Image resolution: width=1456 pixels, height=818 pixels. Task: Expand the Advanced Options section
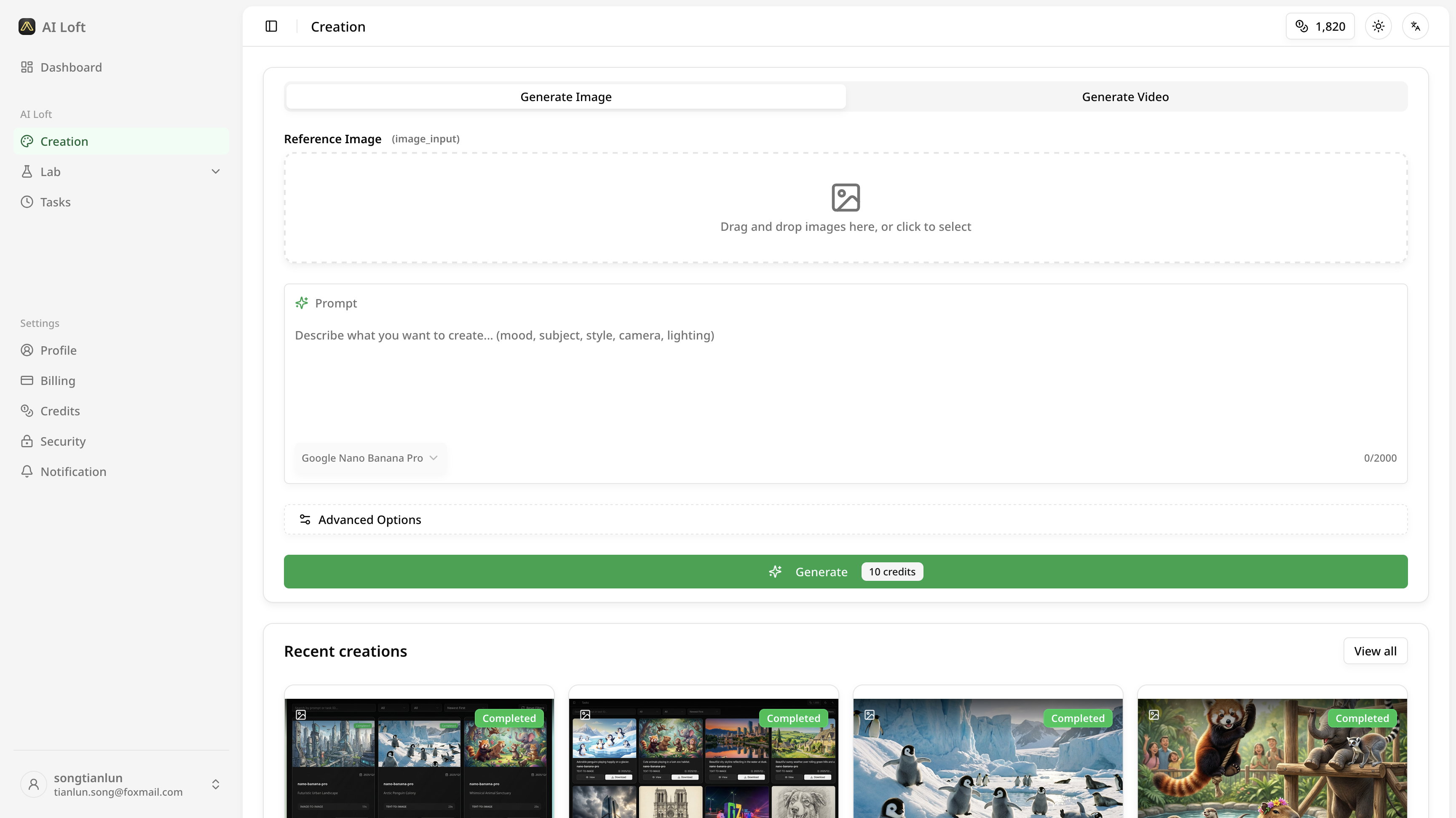[369, 520]
